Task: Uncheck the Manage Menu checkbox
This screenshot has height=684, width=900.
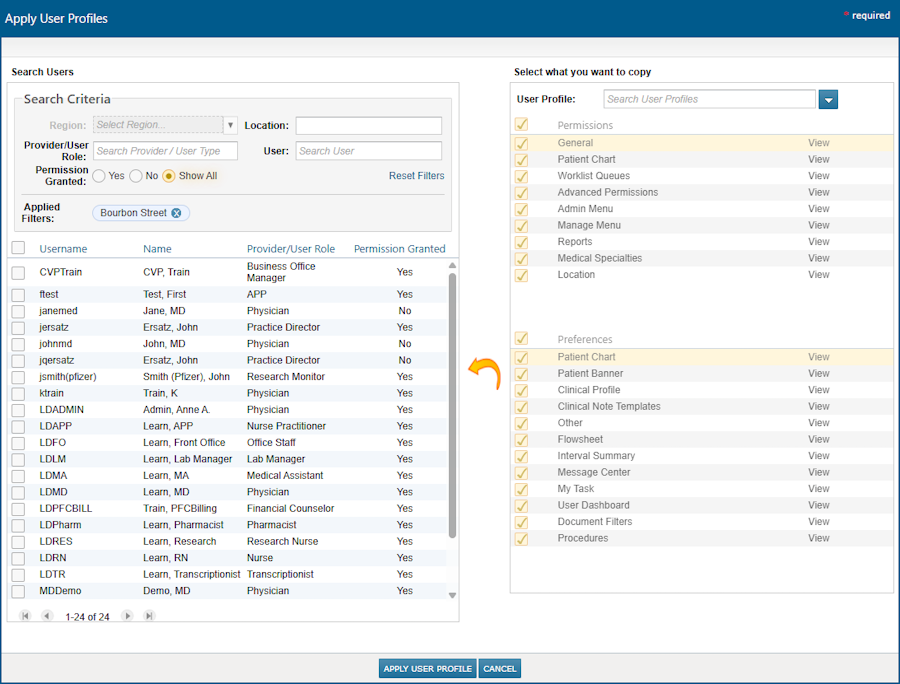Action: (x=521, y=226)
